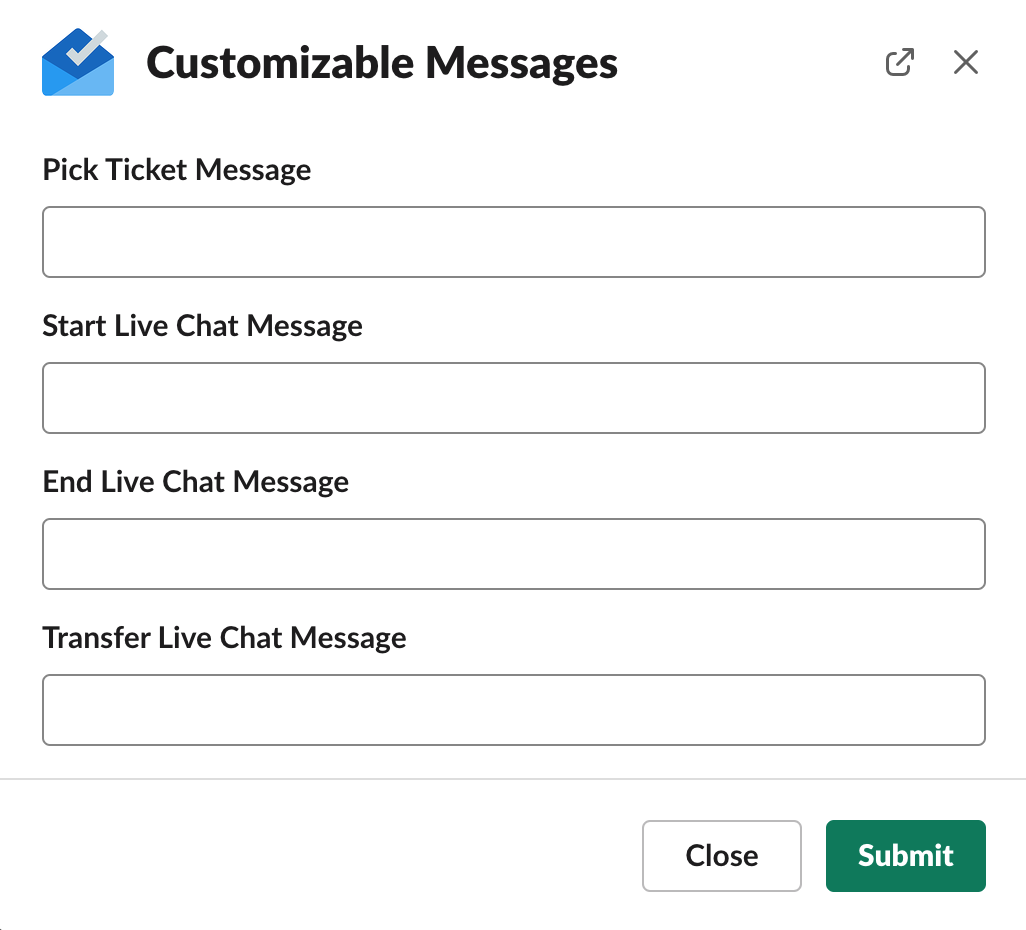This screenshot has height=930, width=1026.
Task: Select the topmost input box in the form
Action: (514, 242)
